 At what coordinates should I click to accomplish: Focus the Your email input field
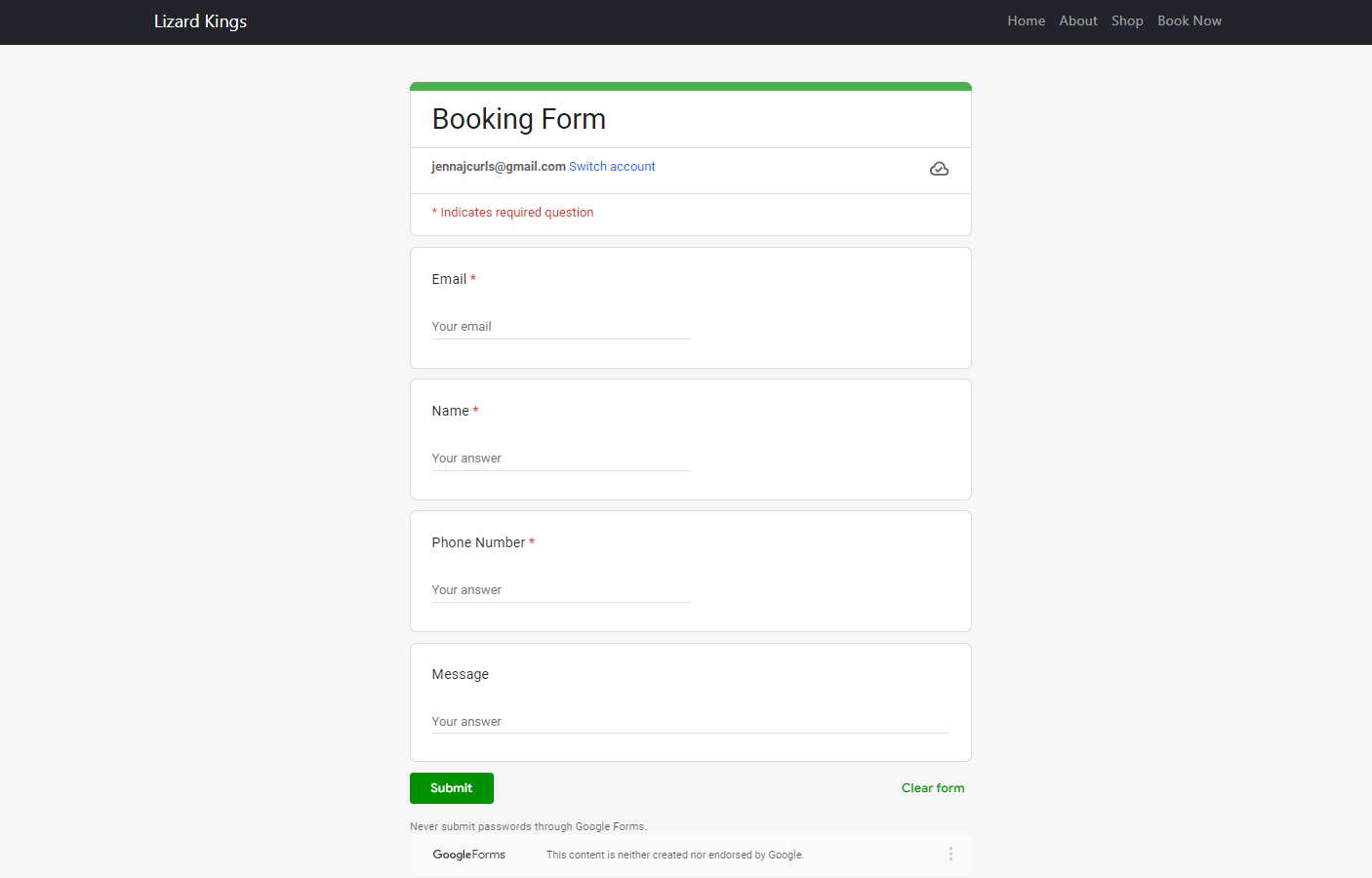(560, 327)
